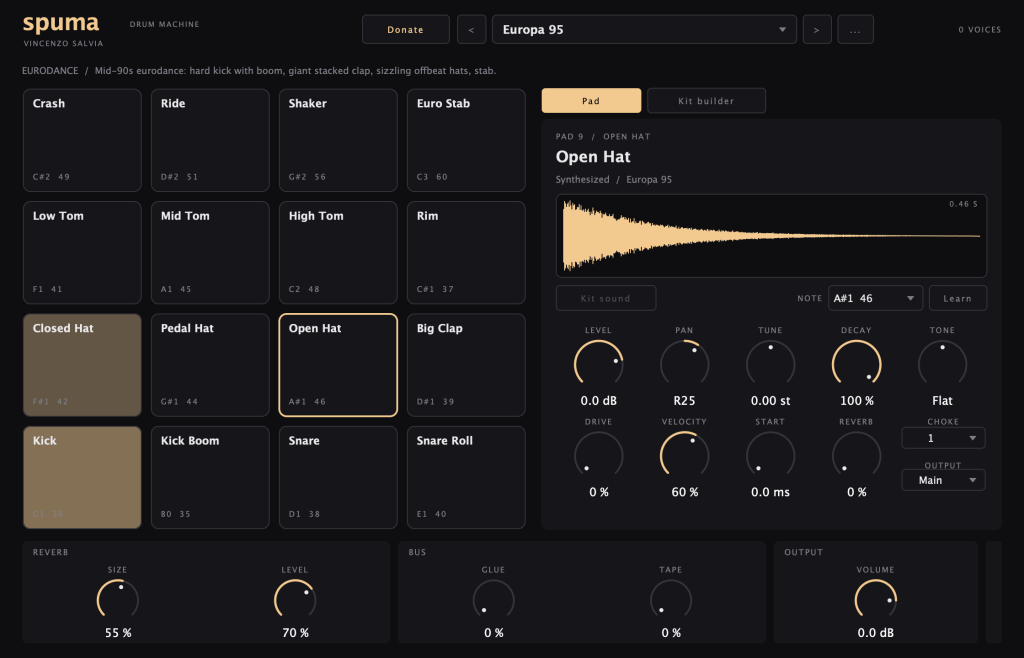
Task: Hit the Shaker pad
Action: pos(338,140)
